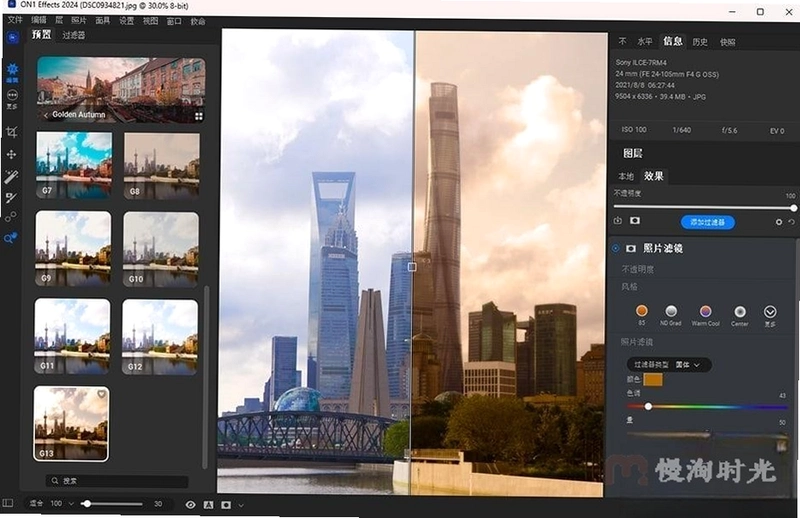Image resolution: width=800 pixels, height=518 pixels.
Task: Select the Crop tool
Action: pos(11,132)
